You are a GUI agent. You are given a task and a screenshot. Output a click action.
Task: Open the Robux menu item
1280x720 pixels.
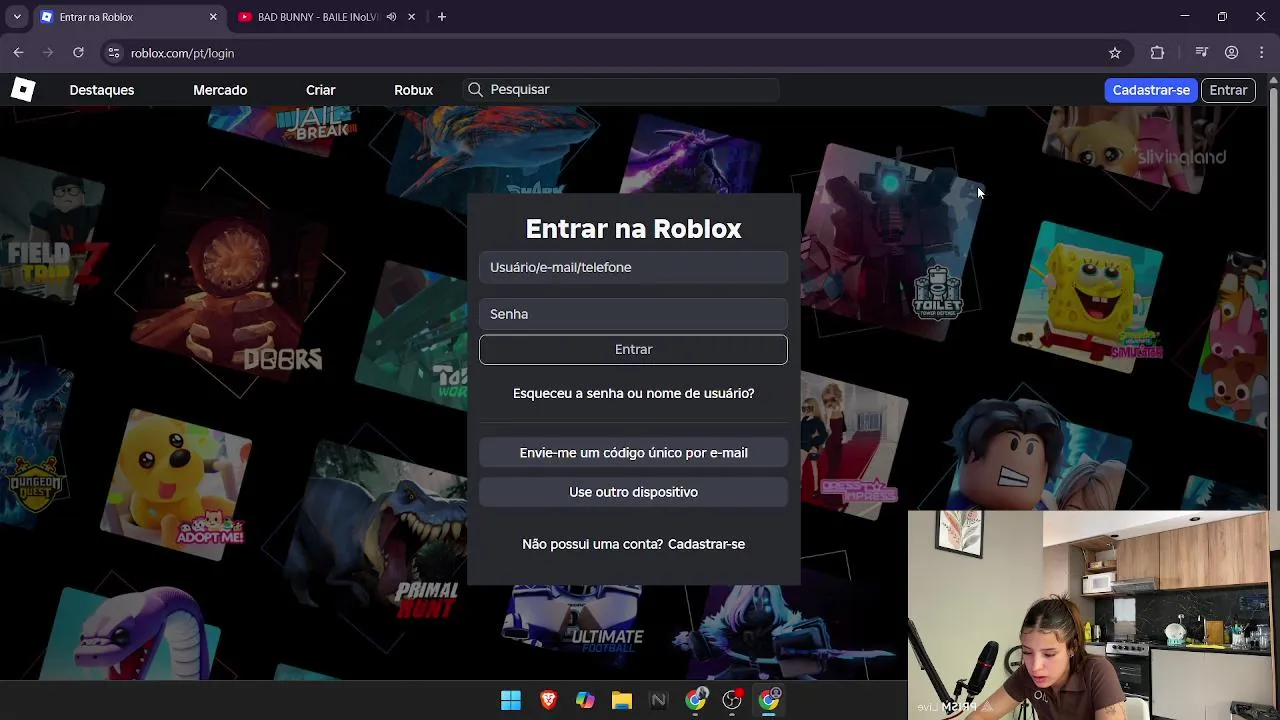click(x=414, y=90)
